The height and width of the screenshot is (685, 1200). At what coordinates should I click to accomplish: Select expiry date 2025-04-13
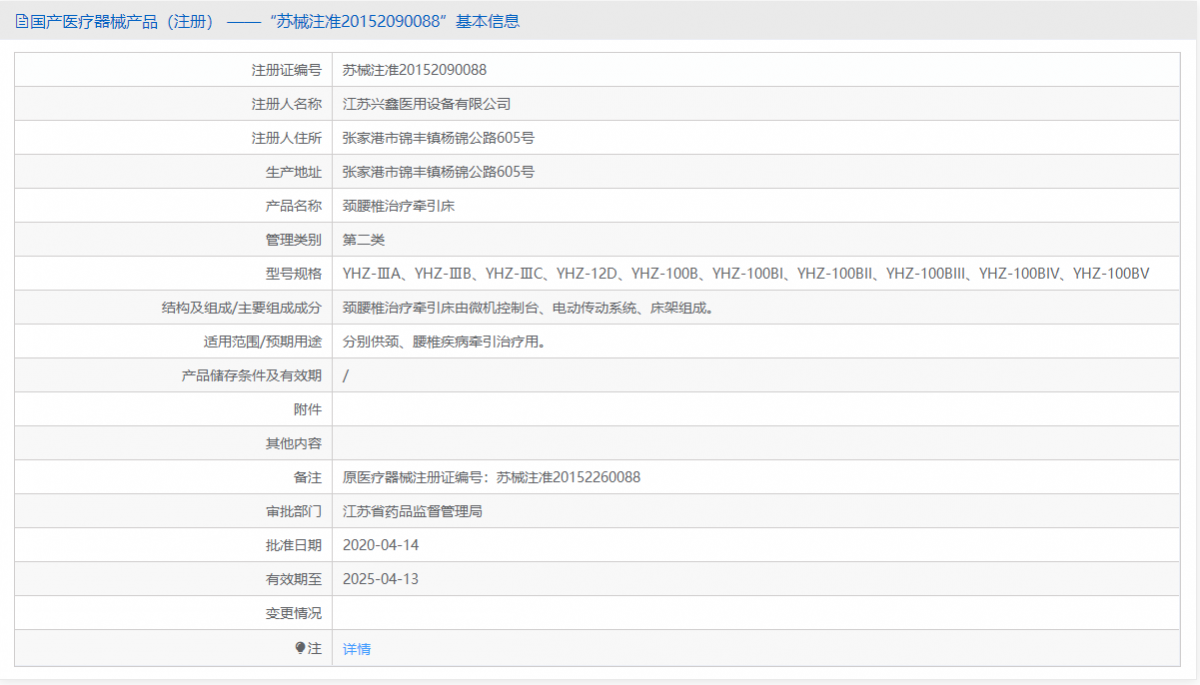pyautogui.click(x=381, y=580)
